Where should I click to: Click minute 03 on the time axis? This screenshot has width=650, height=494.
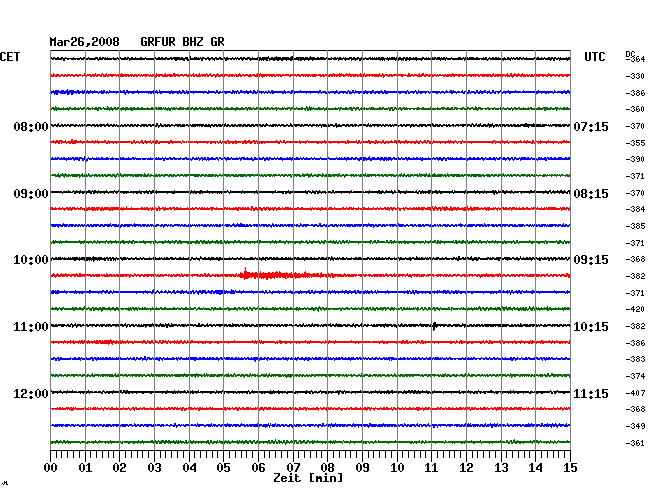pos(154,468)
